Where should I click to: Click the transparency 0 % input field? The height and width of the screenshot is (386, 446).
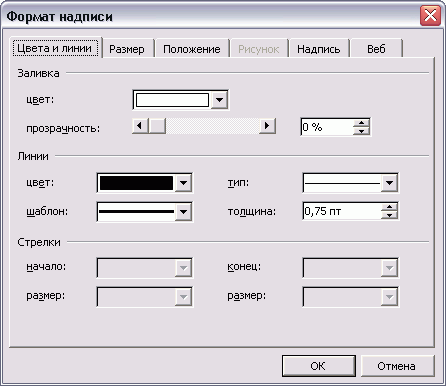tap(327, 127)
